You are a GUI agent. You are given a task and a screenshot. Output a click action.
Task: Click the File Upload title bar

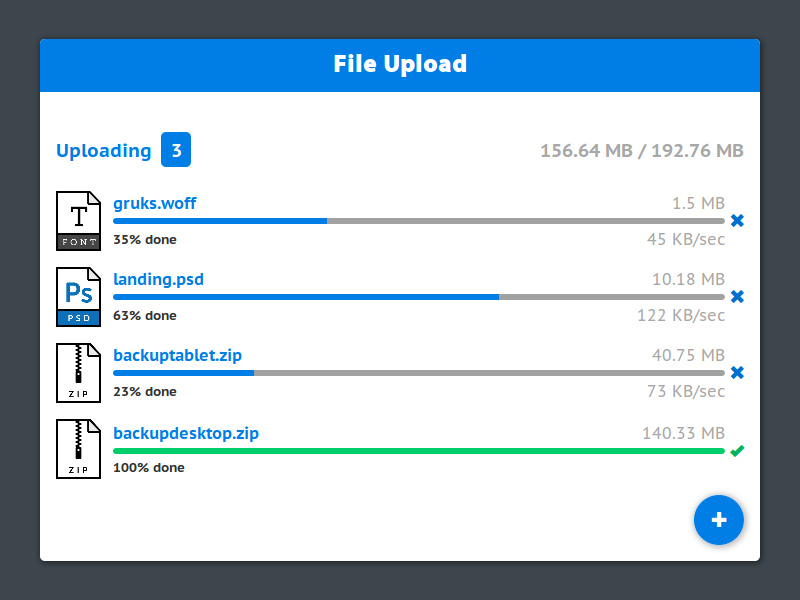click(400, 64)
